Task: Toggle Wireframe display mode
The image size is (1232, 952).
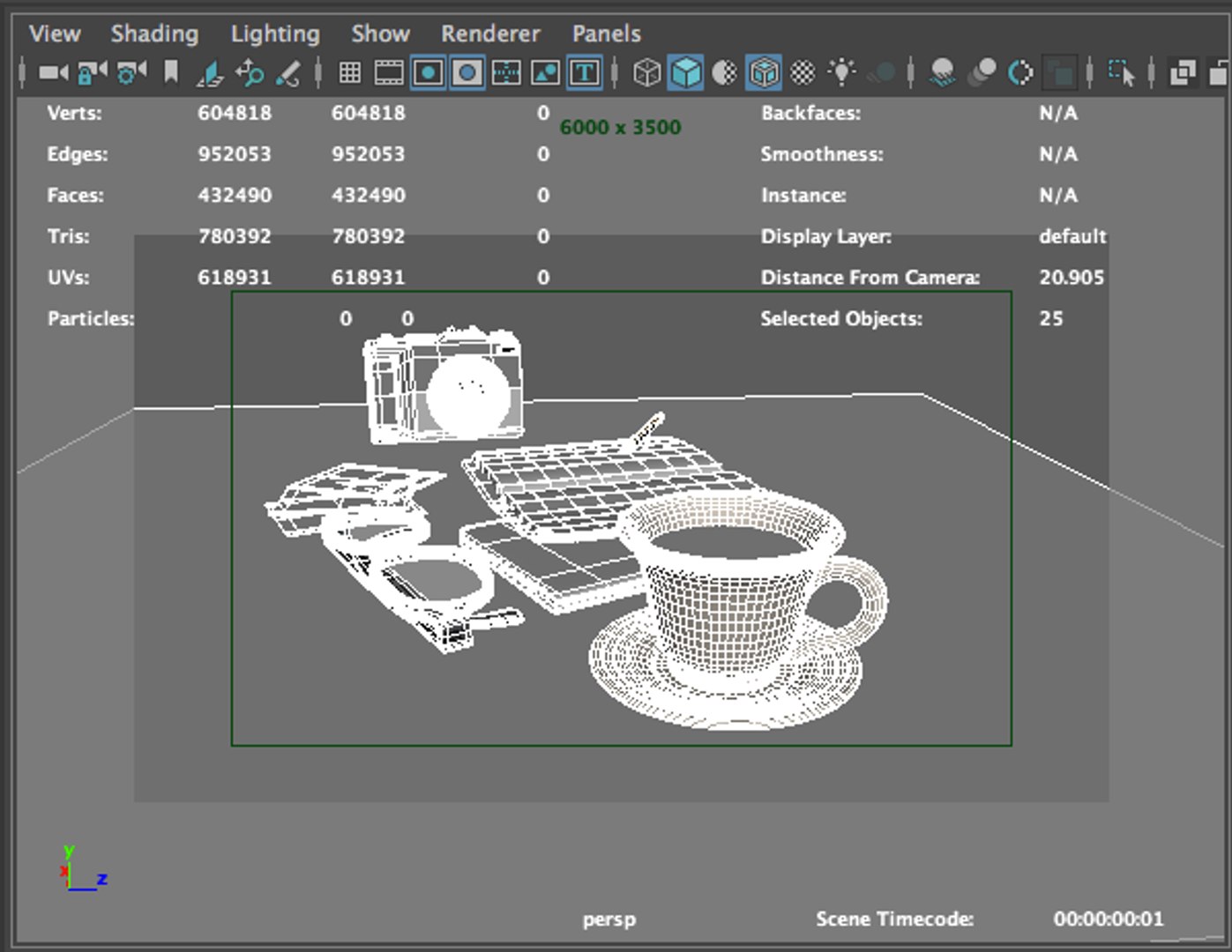Action: 646,72
